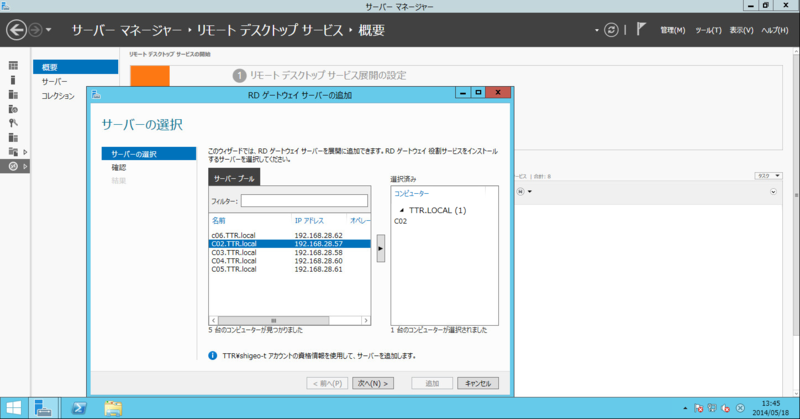This screenshot has width=800, height=419.
Task: Click the information icon beside credentials message
Action: [213, 356]
